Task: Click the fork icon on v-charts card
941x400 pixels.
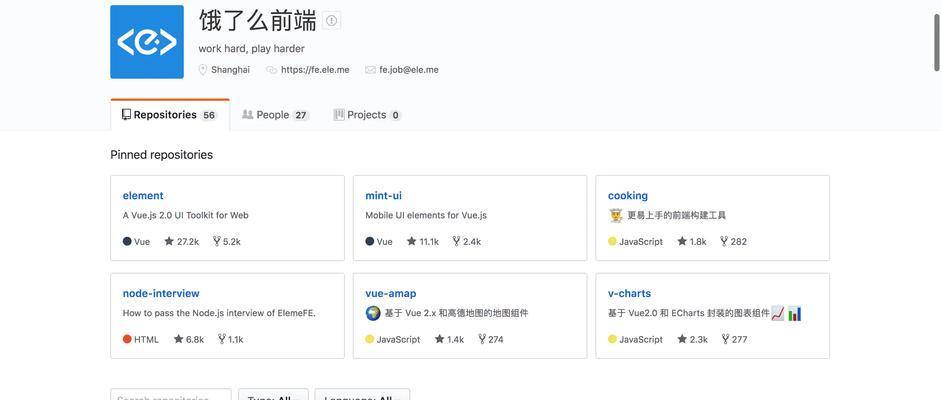Action: click(x=725, y=339)
